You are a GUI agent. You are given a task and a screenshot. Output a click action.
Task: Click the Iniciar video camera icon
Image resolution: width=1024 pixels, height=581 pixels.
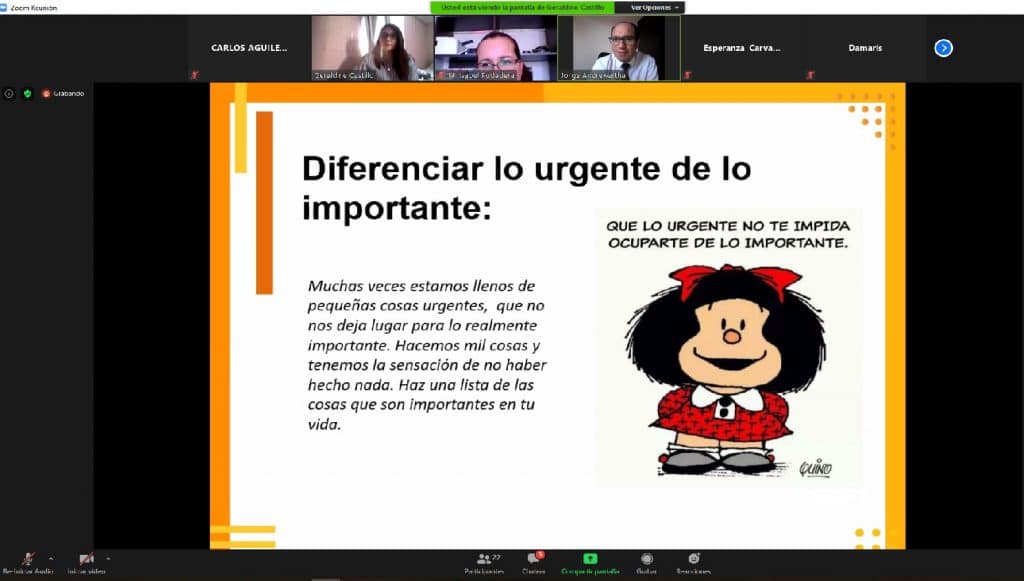coord(86,559)
